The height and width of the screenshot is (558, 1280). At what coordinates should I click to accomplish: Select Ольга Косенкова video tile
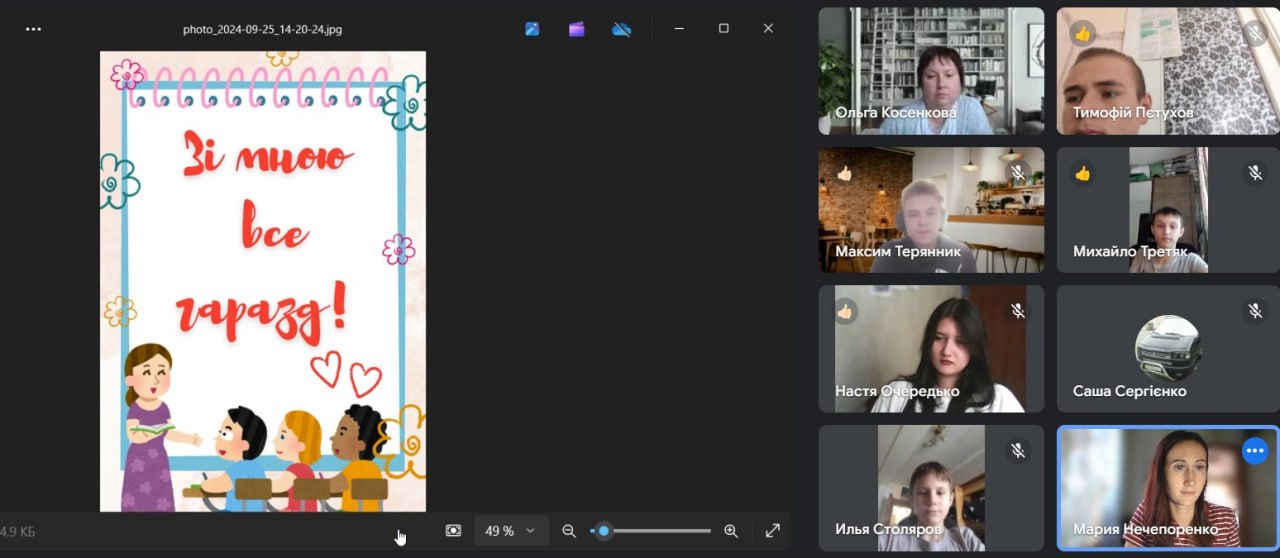pos(930,70)
